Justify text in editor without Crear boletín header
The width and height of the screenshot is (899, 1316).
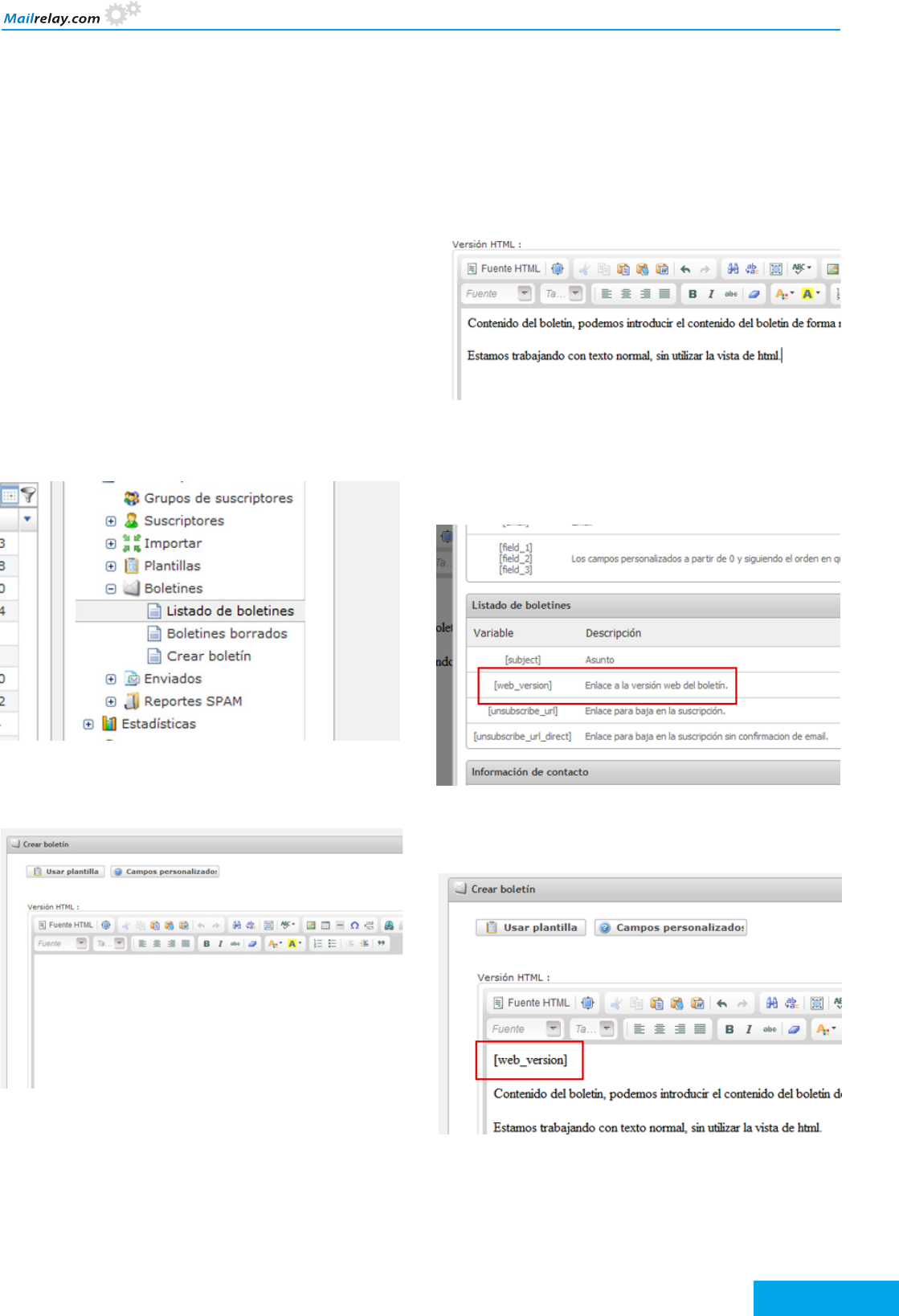tap(664, 294)
